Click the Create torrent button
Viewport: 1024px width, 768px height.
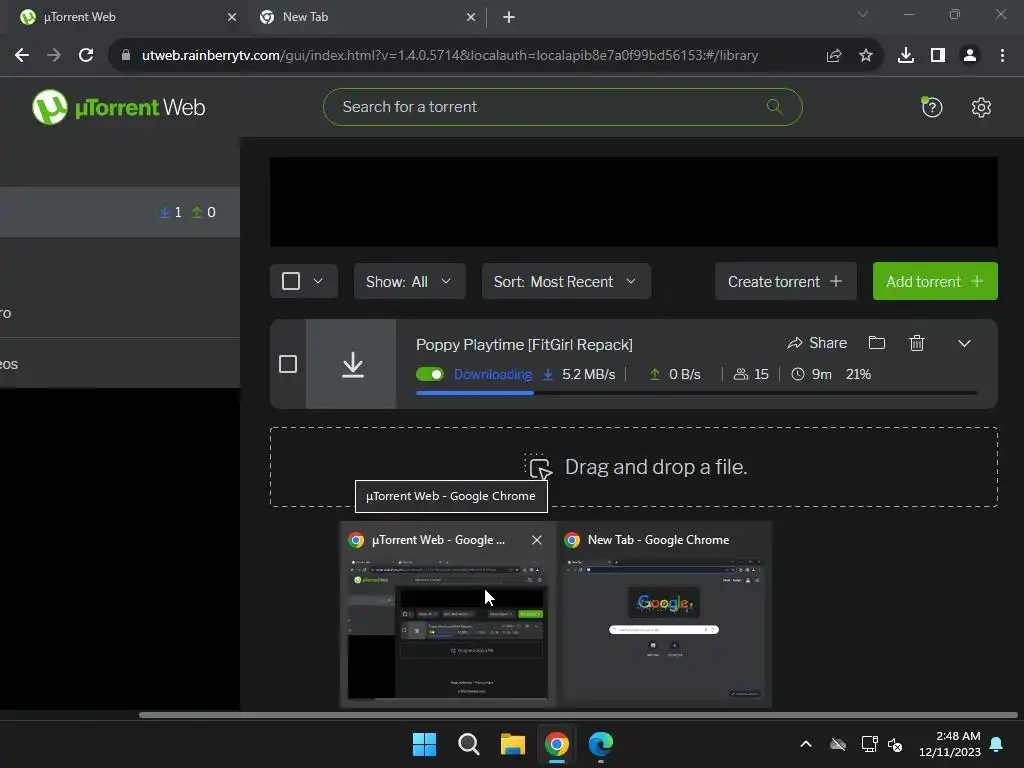click(786, 281)
